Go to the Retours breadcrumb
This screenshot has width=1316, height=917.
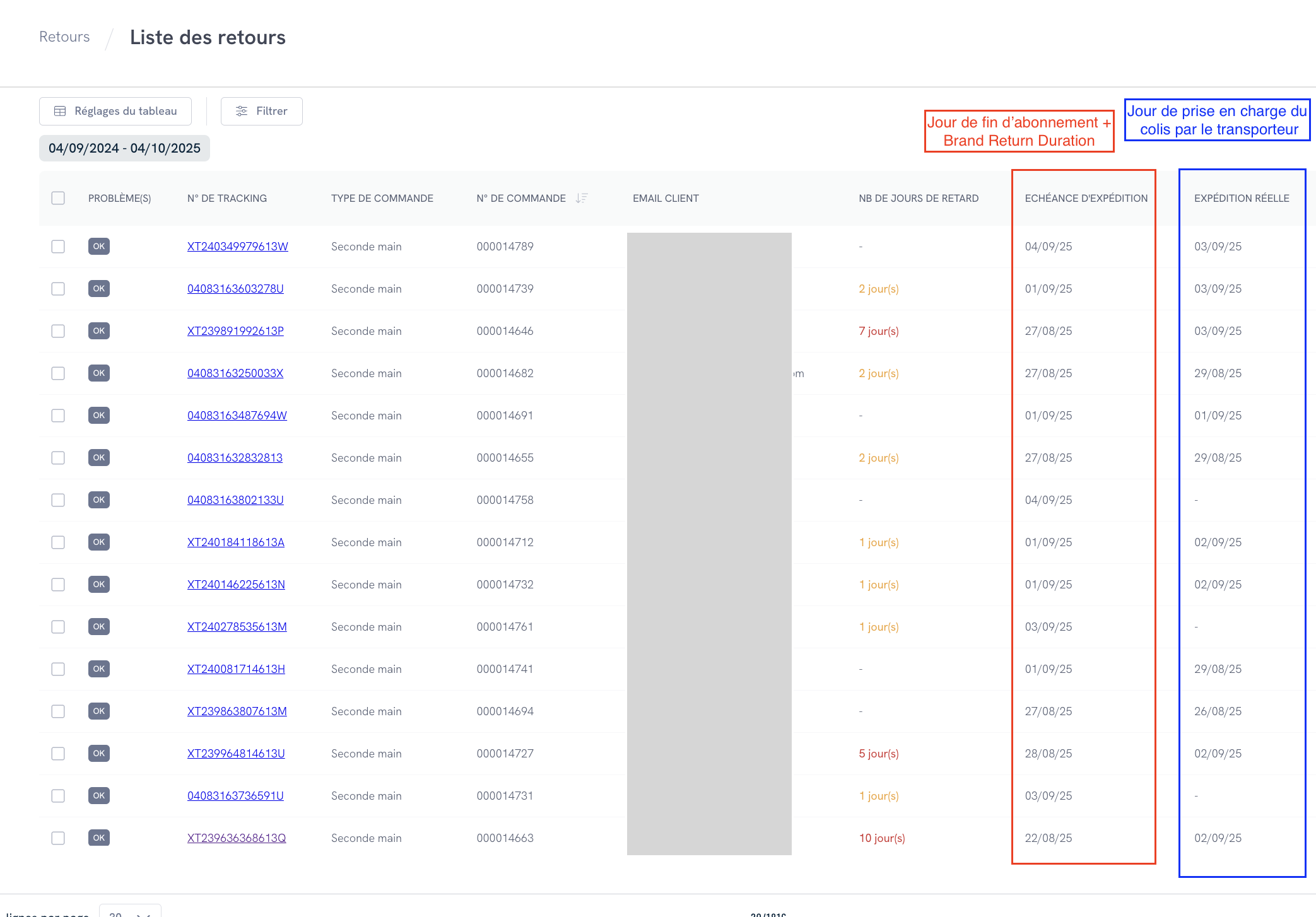click(x=64, y=37)
